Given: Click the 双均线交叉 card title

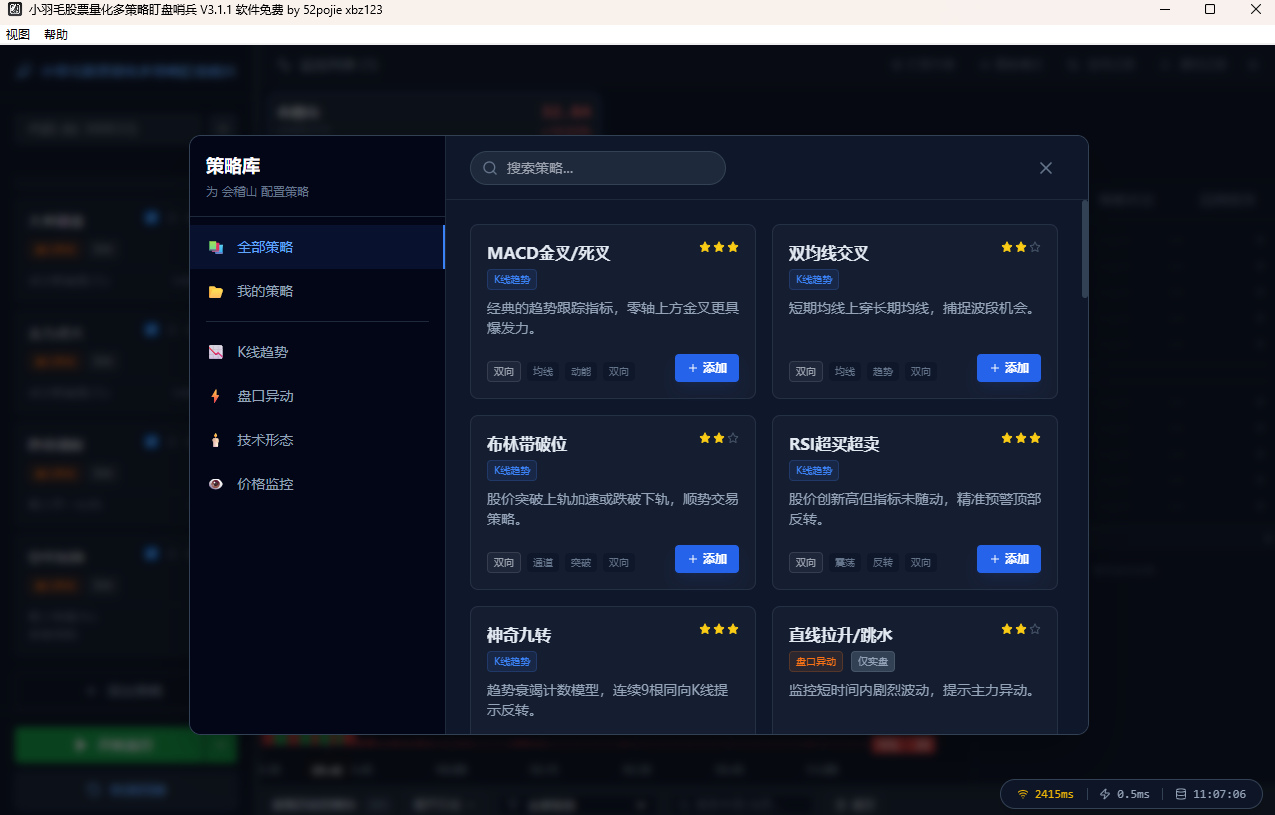Looking at the screenshot, I should coord(829,253).
